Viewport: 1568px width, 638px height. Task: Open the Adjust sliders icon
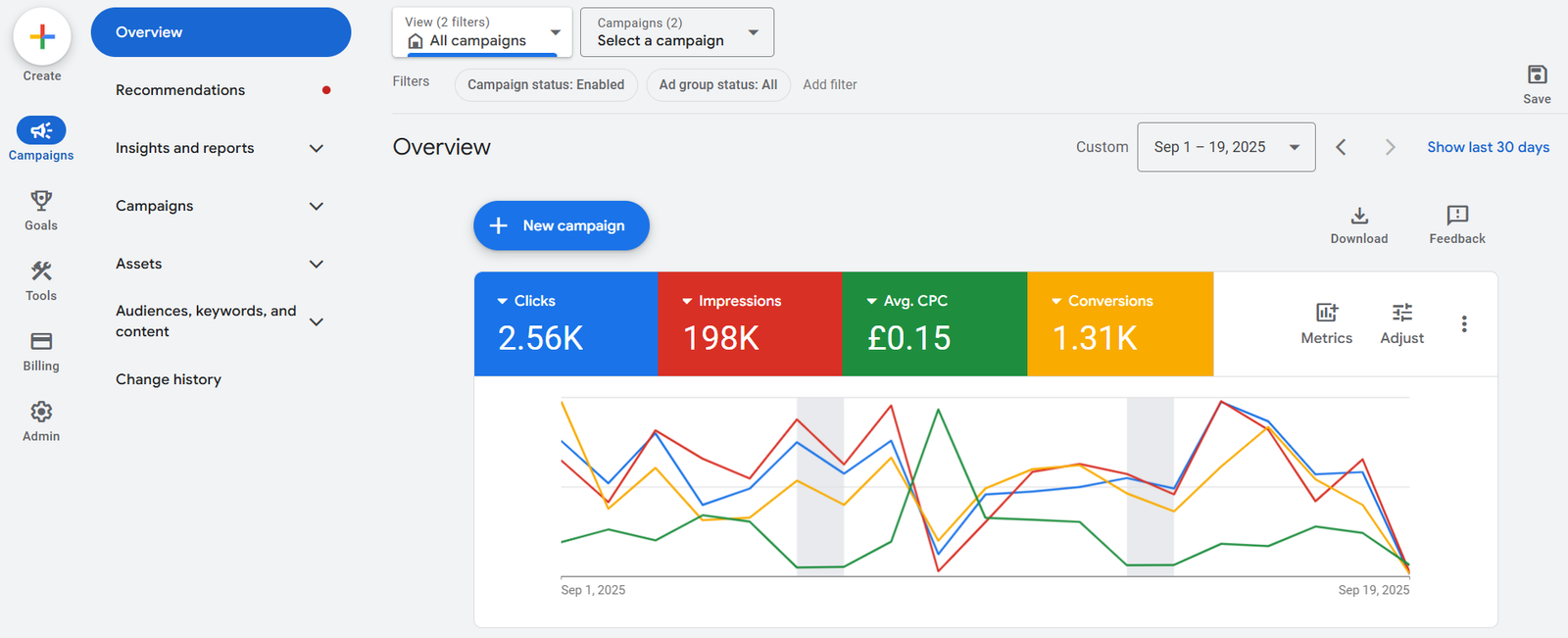[x=1401, y=314]
